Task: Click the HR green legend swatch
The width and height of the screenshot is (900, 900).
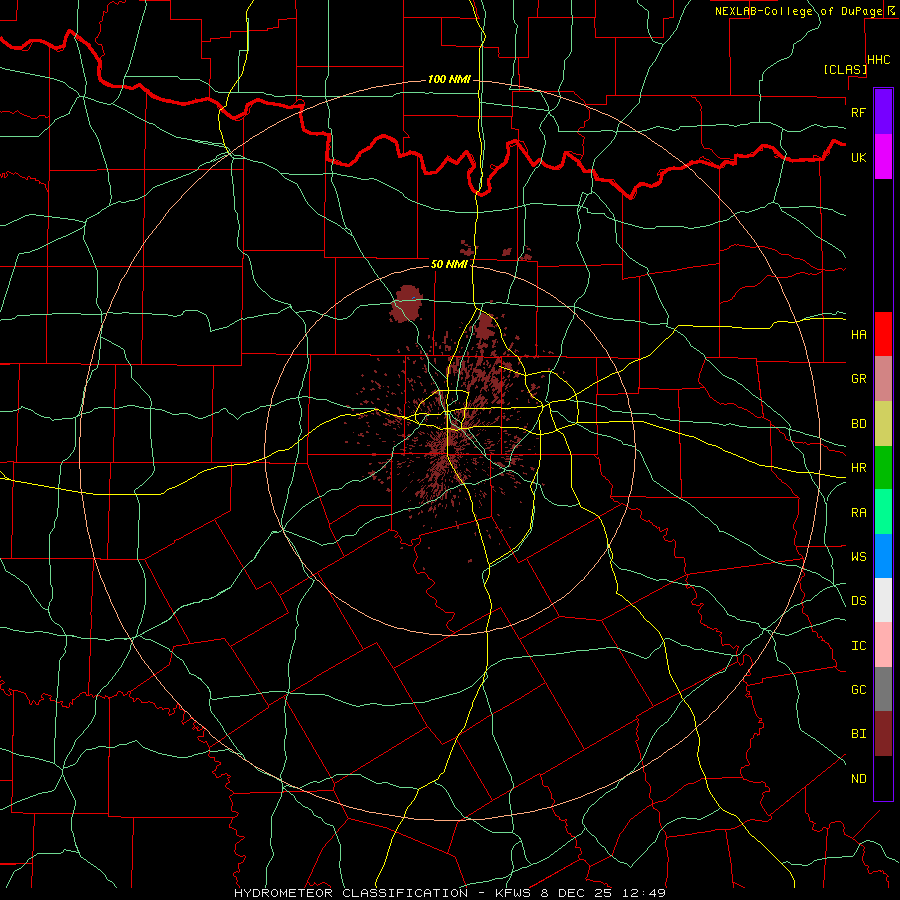Action: coord(883,468)
